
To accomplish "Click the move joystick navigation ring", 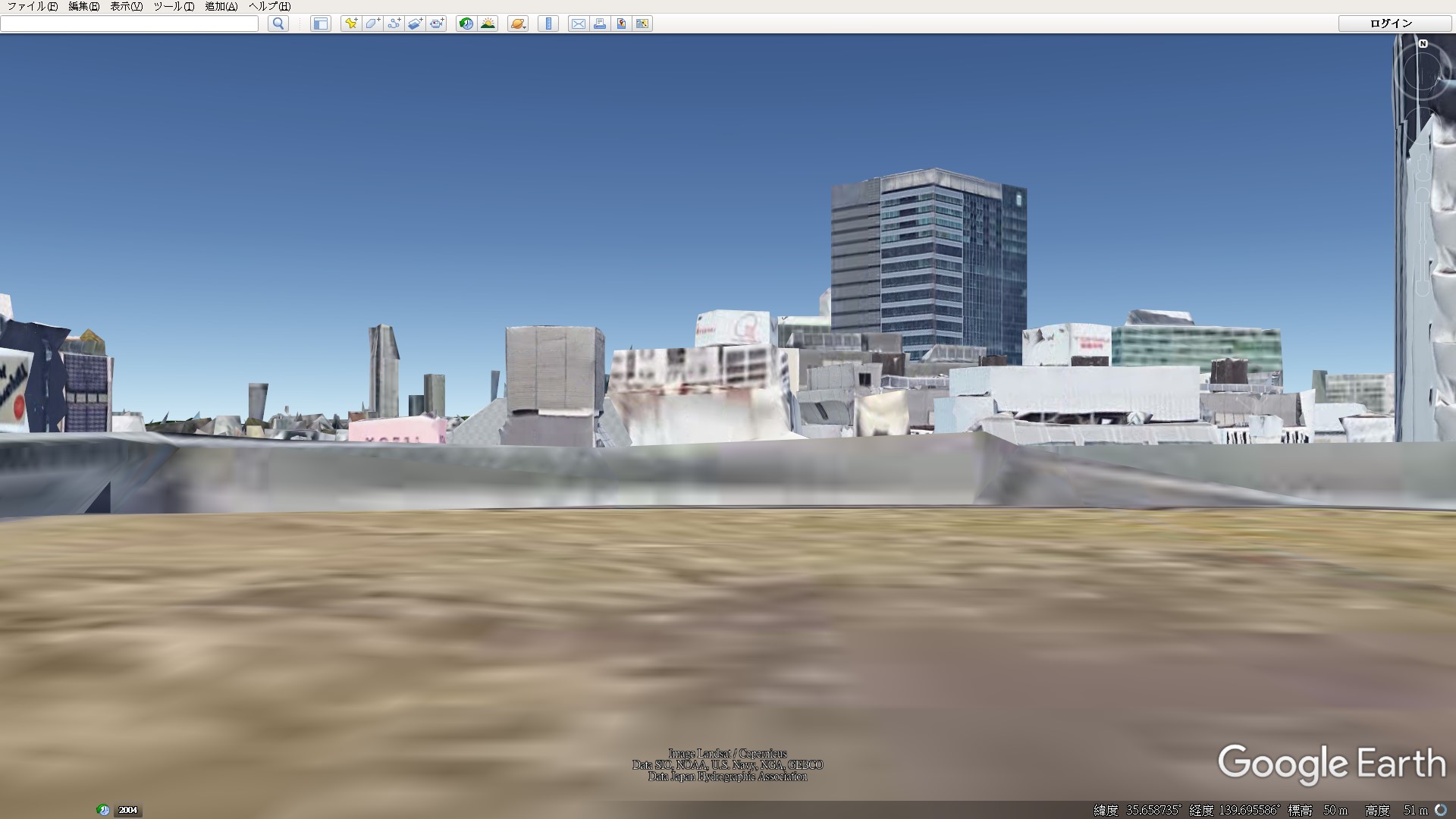I will coord(1423,127).
